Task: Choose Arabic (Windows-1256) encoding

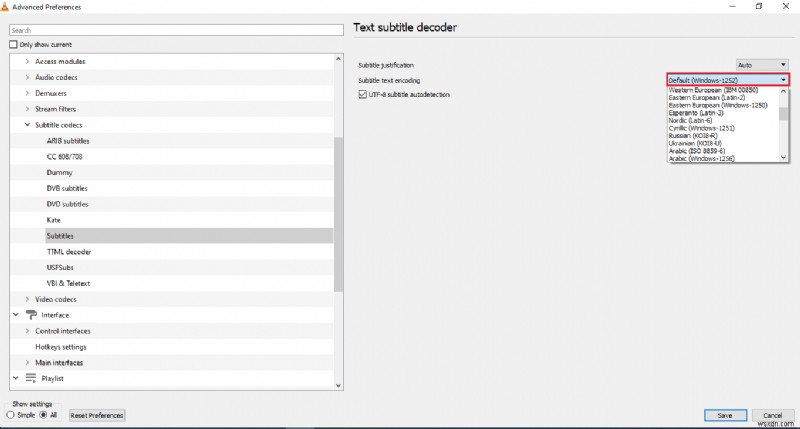Action: click(x=702, y=158)
